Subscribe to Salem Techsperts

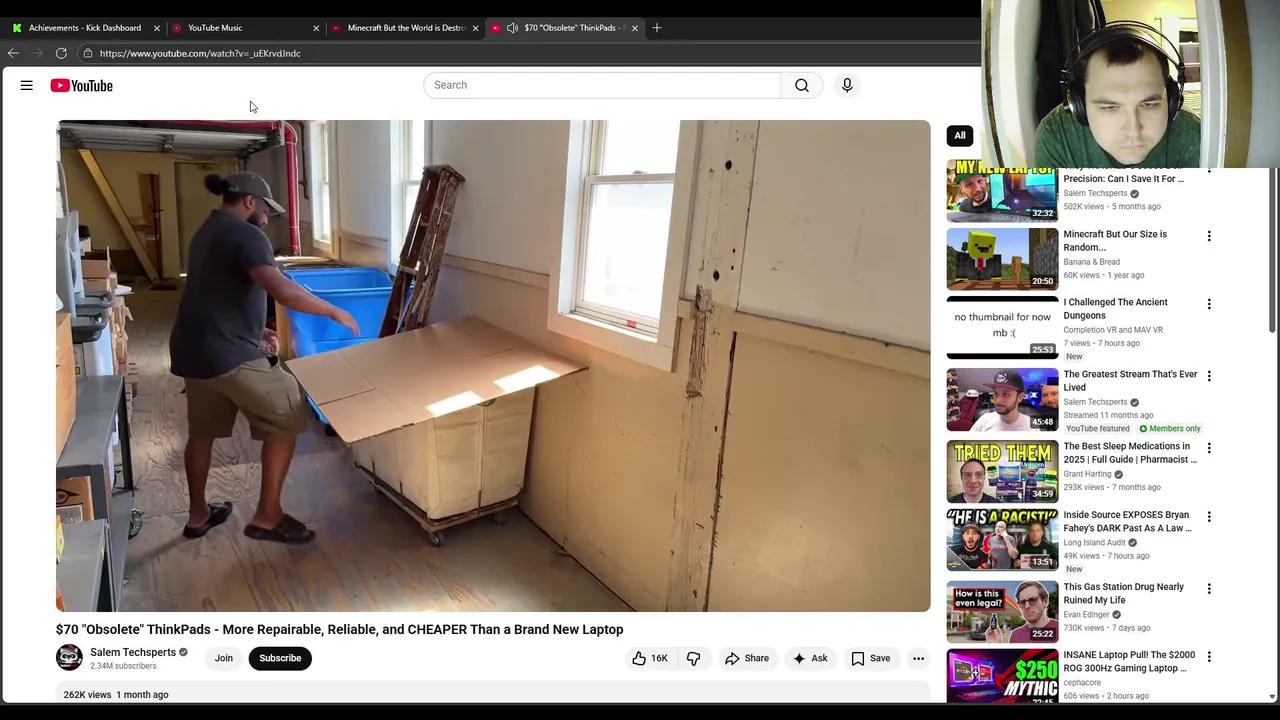[x=280, y=658]
